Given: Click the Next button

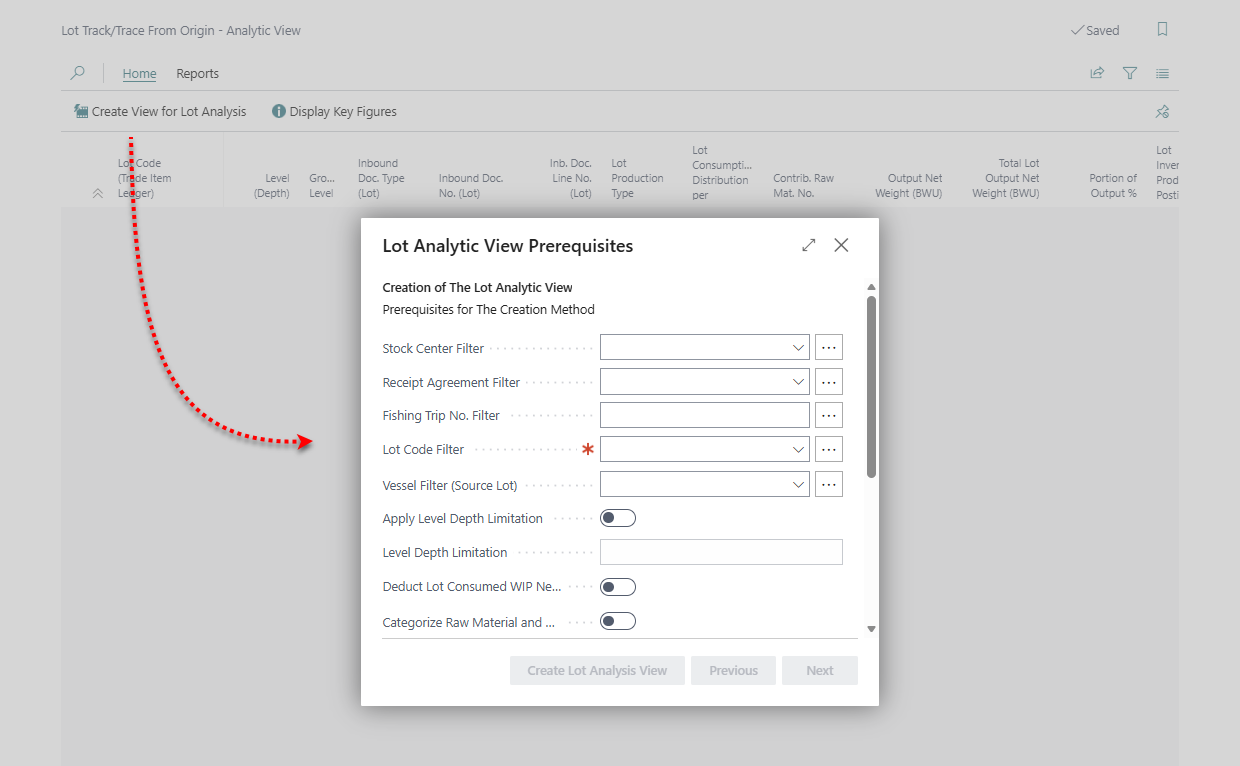Looking at the screenshot, I should tap(820, 670).
